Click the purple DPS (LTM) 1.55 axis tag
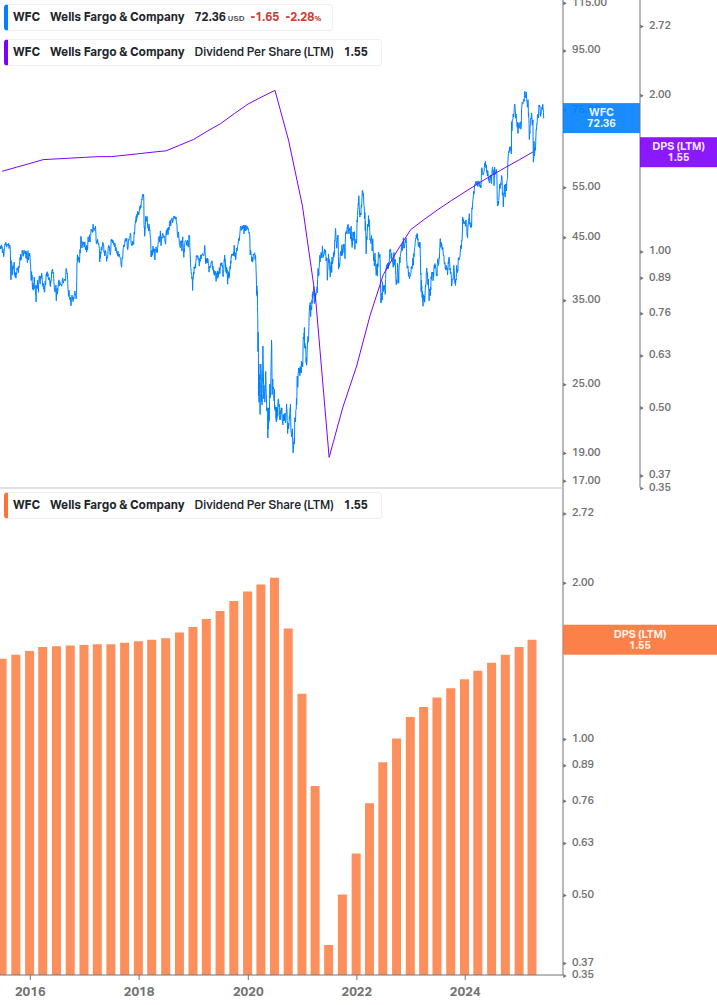The height and width of the screenshot is (1005, 717). pyautogui.click(x=679, y=152)
